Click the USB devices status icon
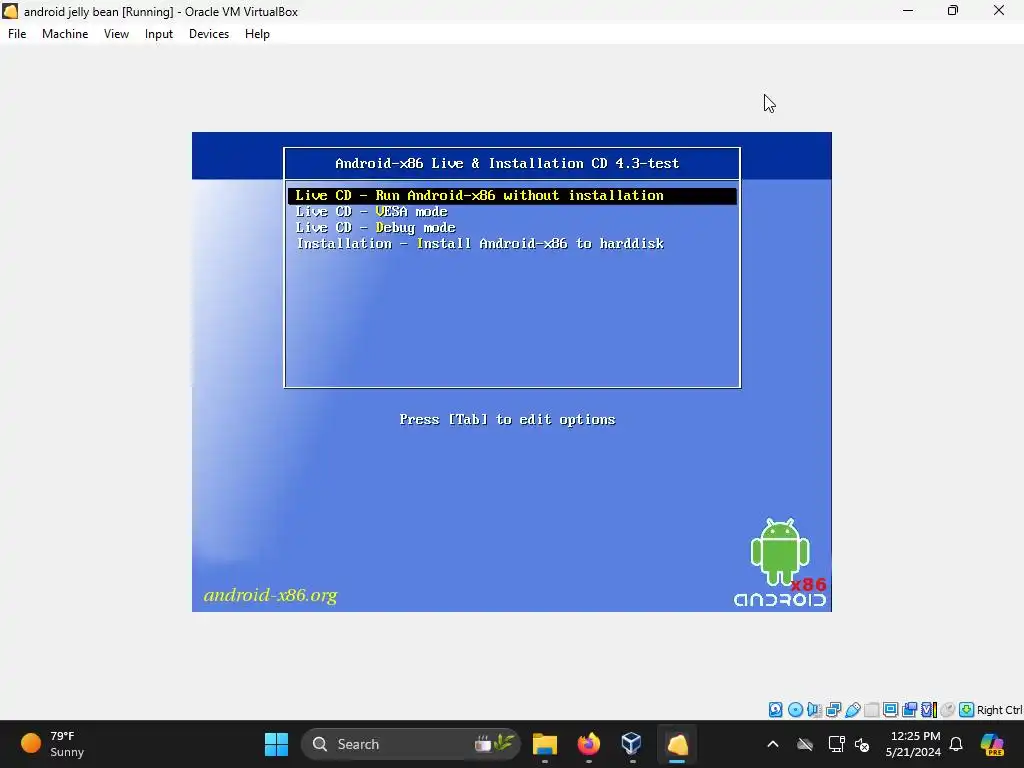 click(x=852, y=710)
